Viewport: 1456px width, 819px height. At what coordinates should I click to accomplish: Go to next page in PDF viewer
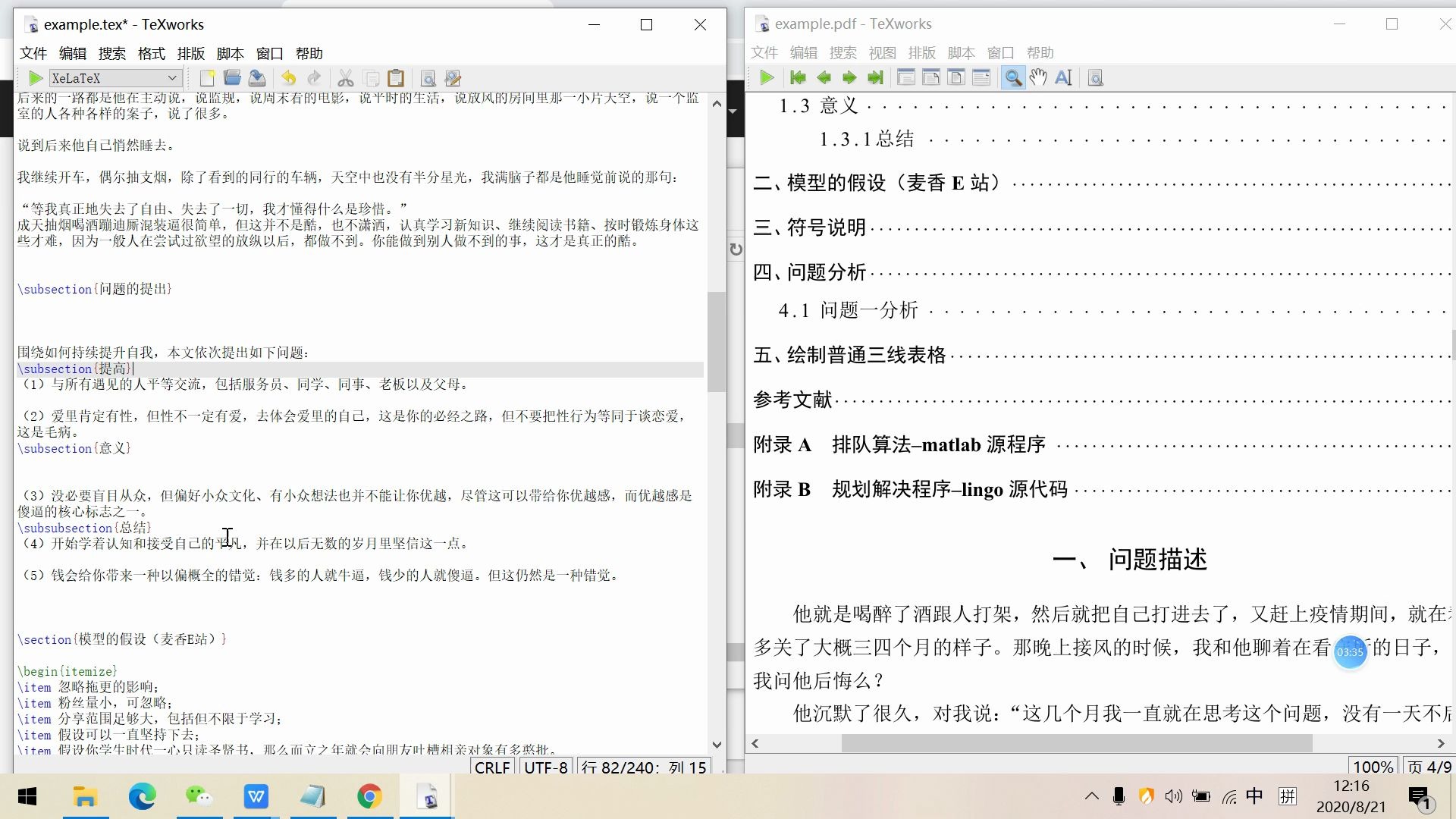point(849,77)
